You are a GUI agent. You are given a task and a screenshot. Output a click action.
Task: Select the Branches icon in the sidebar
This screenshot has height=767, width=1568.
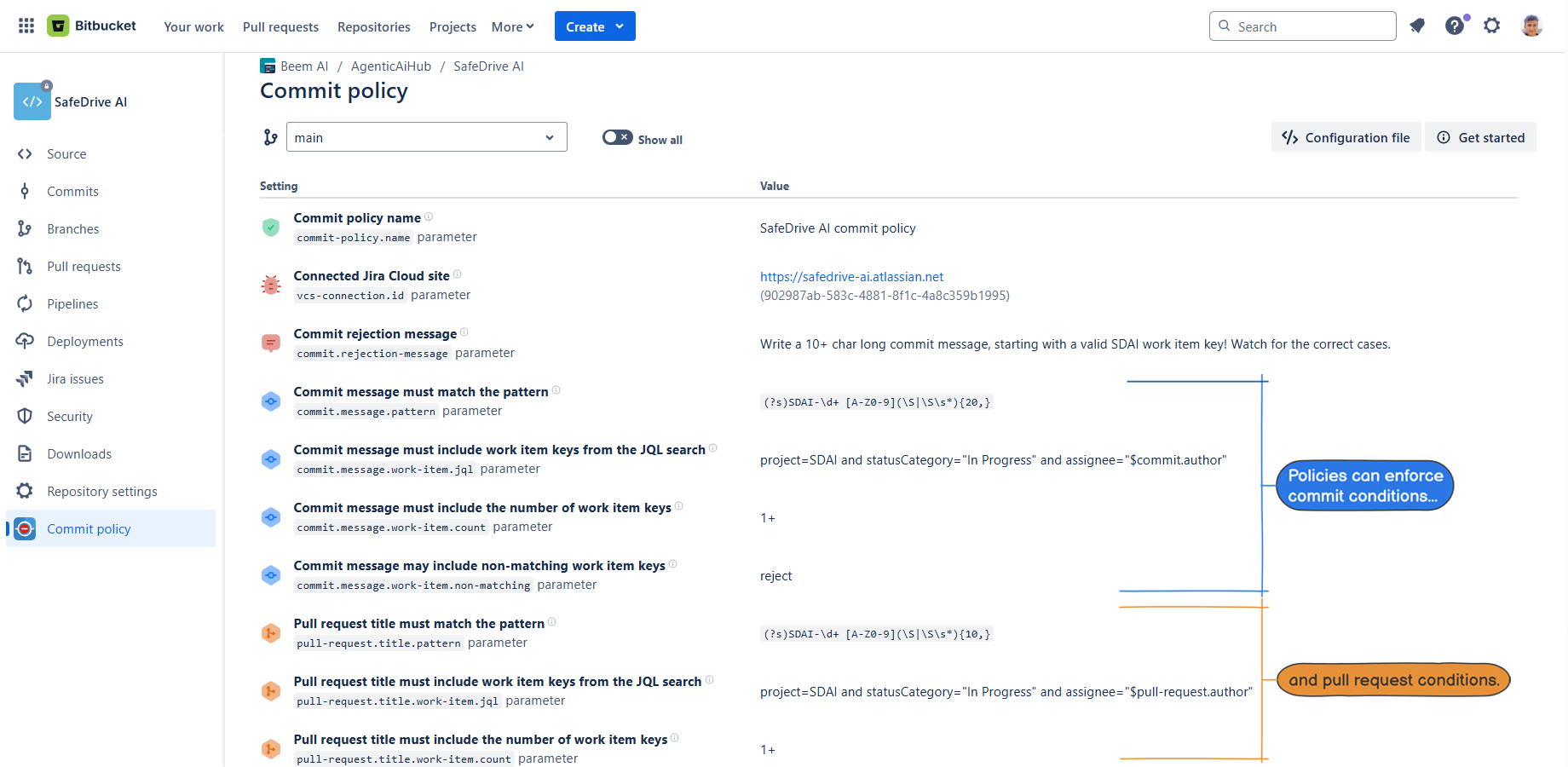pos(26,228)
